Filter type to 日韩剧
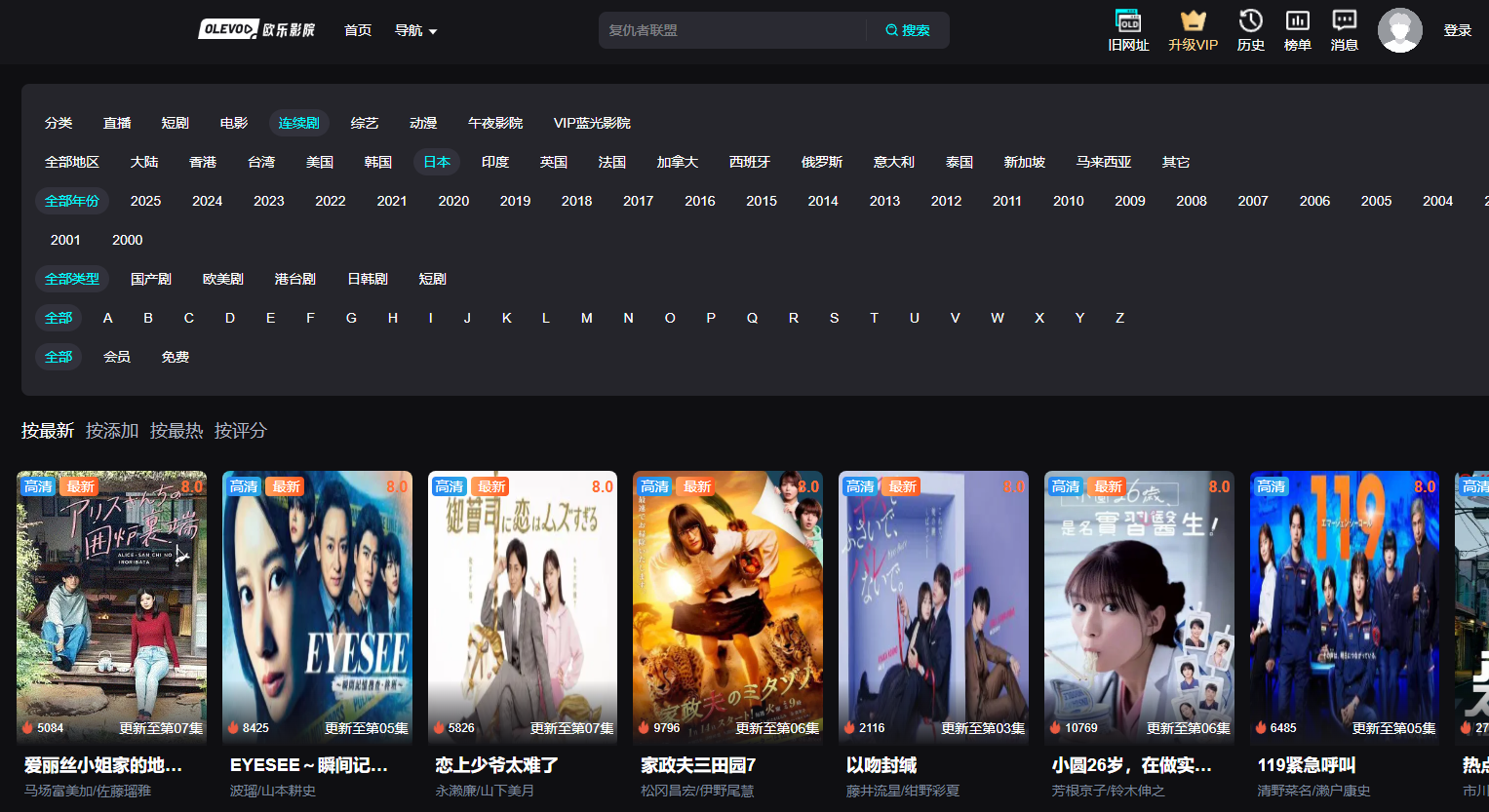 [x=368, y=279]
